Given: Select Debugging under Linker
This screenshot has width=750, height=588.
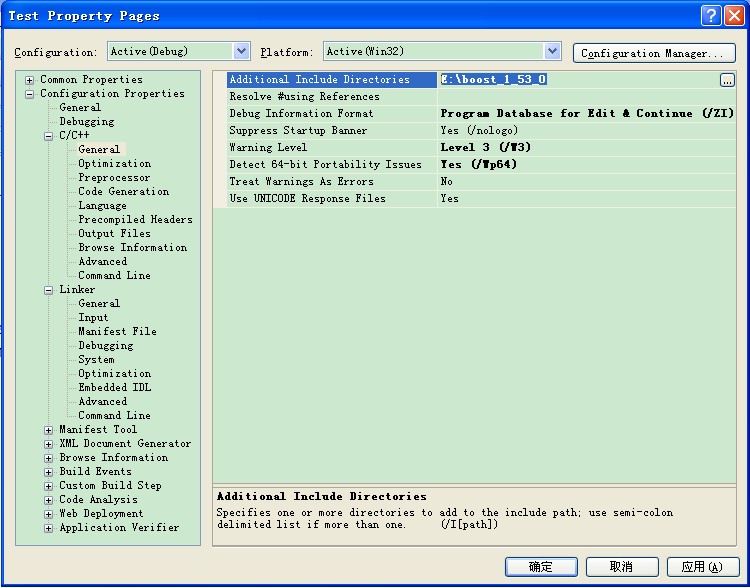Looking at the screenshot, I should [105, 345].
